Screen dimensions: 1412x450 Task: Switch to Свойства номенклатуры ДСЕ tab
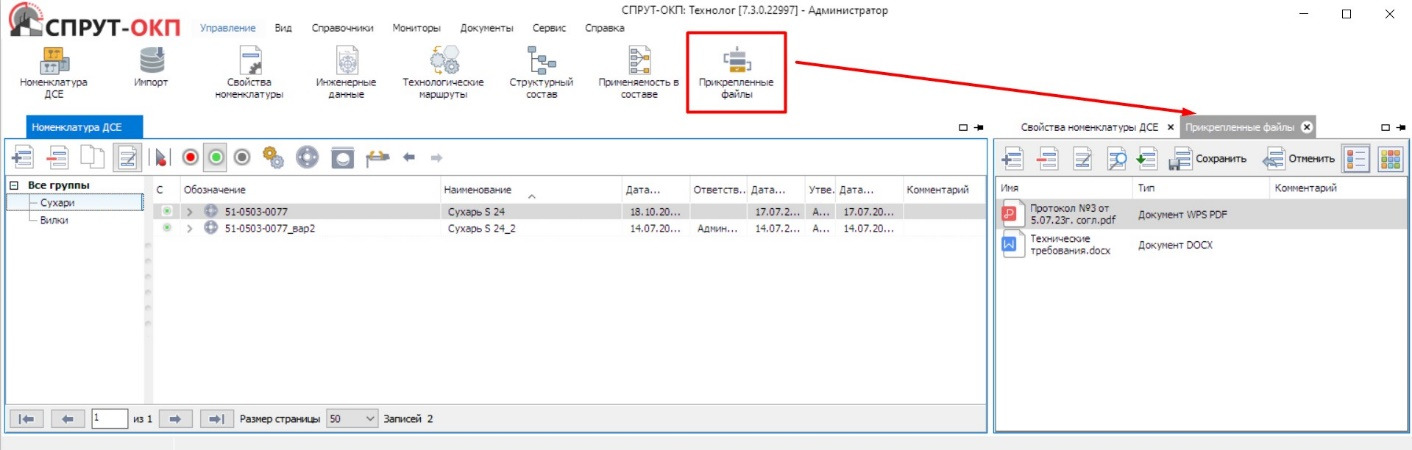tap(1088, 128)
